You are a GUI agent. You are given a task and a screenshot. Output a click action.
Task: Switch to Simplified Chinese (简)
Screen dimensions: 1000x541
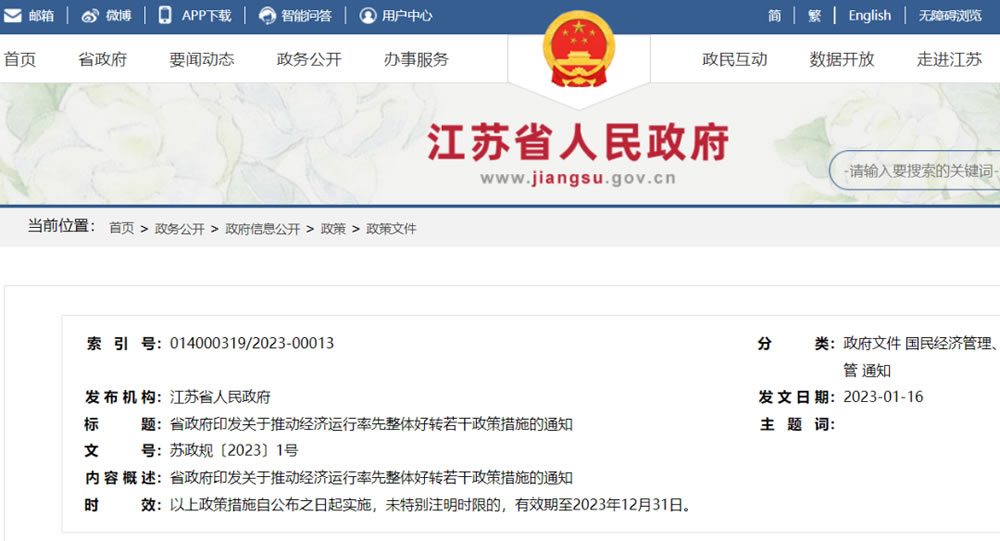774,15
